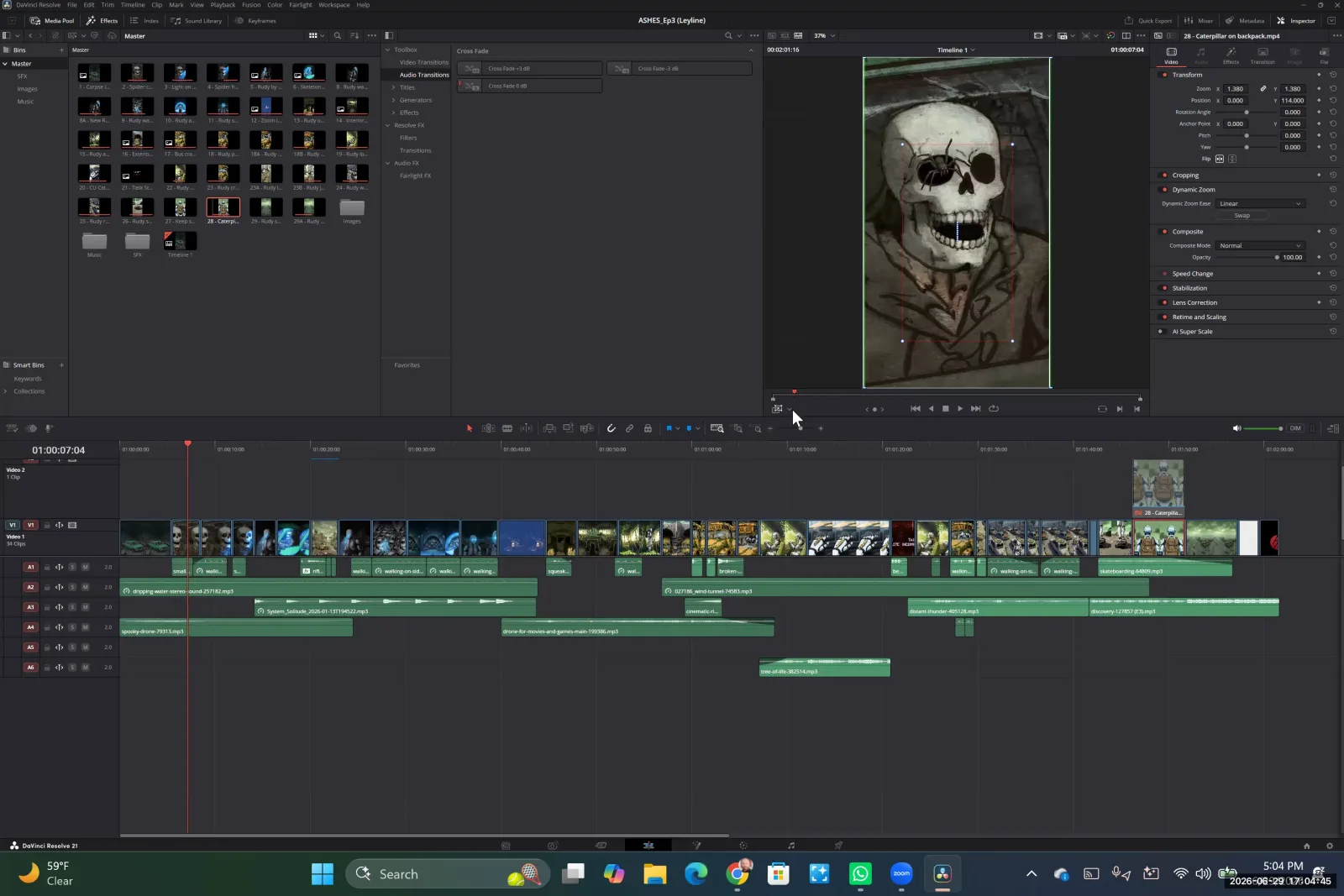The width and height of the screenshot is (1344, 896).
Task: Click the Sound Library button
Action: click(197, 21)
